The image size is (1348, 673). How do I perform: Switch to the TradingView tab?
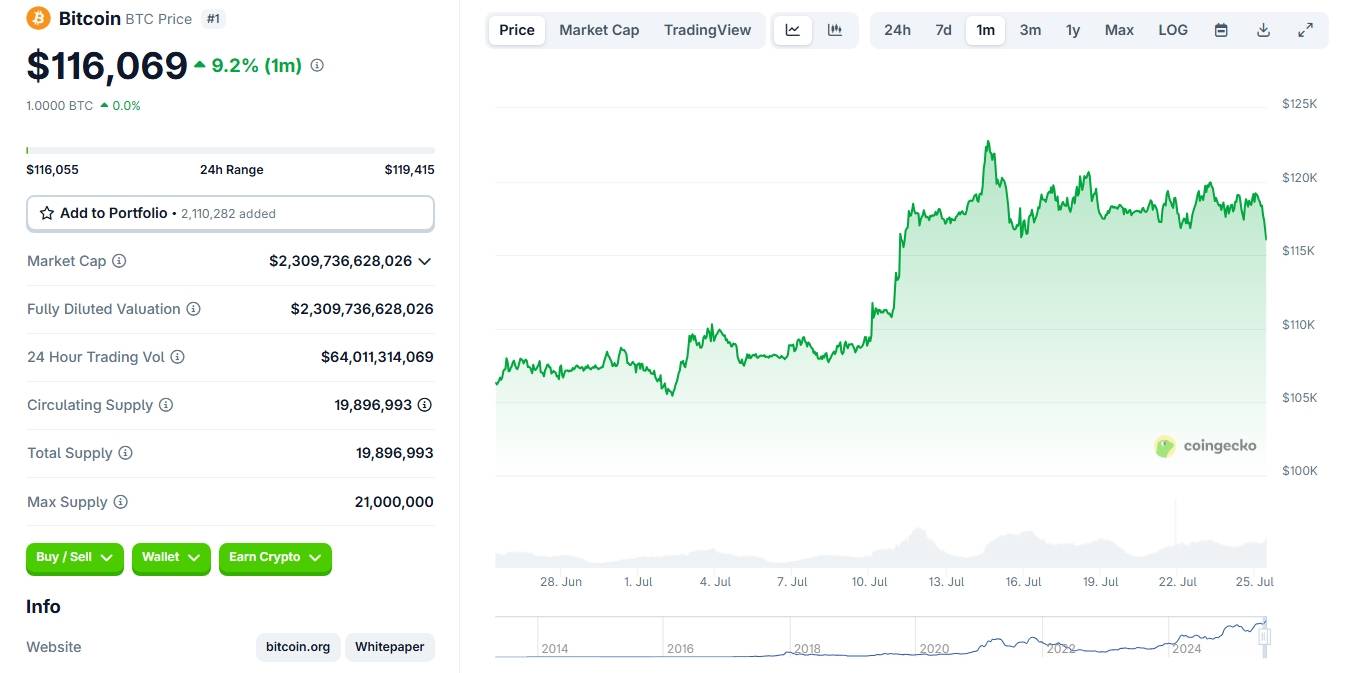coord(707,30)
